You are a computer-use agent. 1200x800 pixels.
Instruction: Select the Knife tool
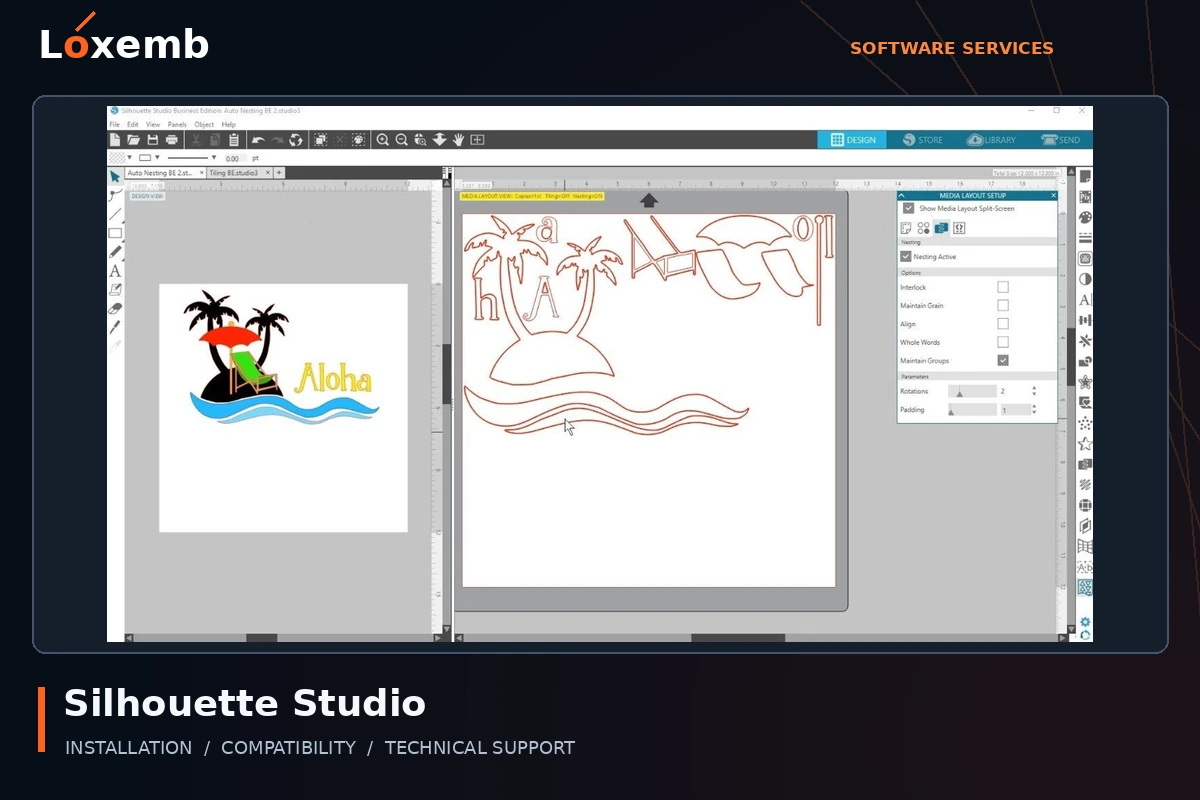click(116, 327)
